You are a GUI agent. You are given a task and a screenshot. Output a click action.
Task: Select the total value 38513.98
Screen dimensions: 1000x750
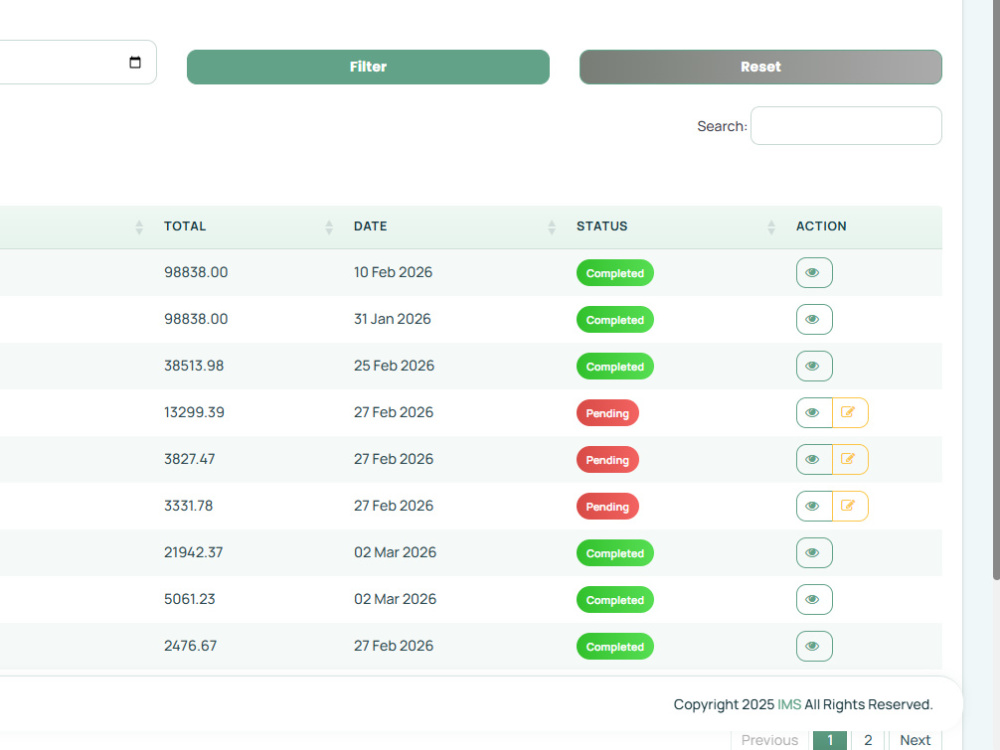(194, 366)
